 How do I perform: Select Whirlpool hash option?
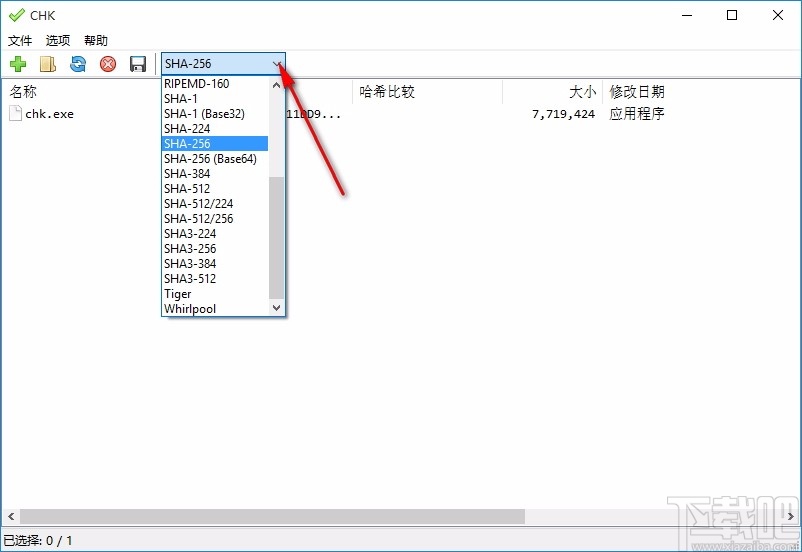(x=215, y=308)
